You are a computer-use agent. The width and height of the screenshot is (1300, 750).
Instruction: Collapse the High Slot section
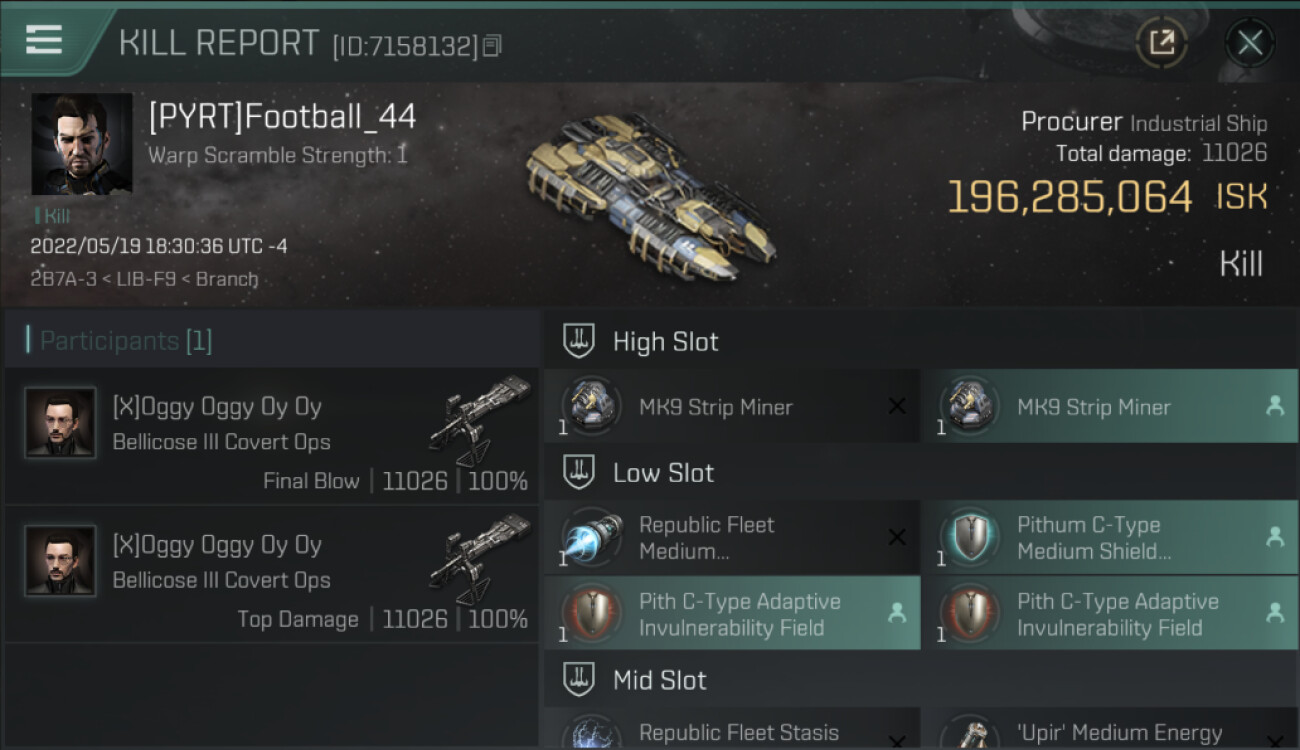pos(579,341)
